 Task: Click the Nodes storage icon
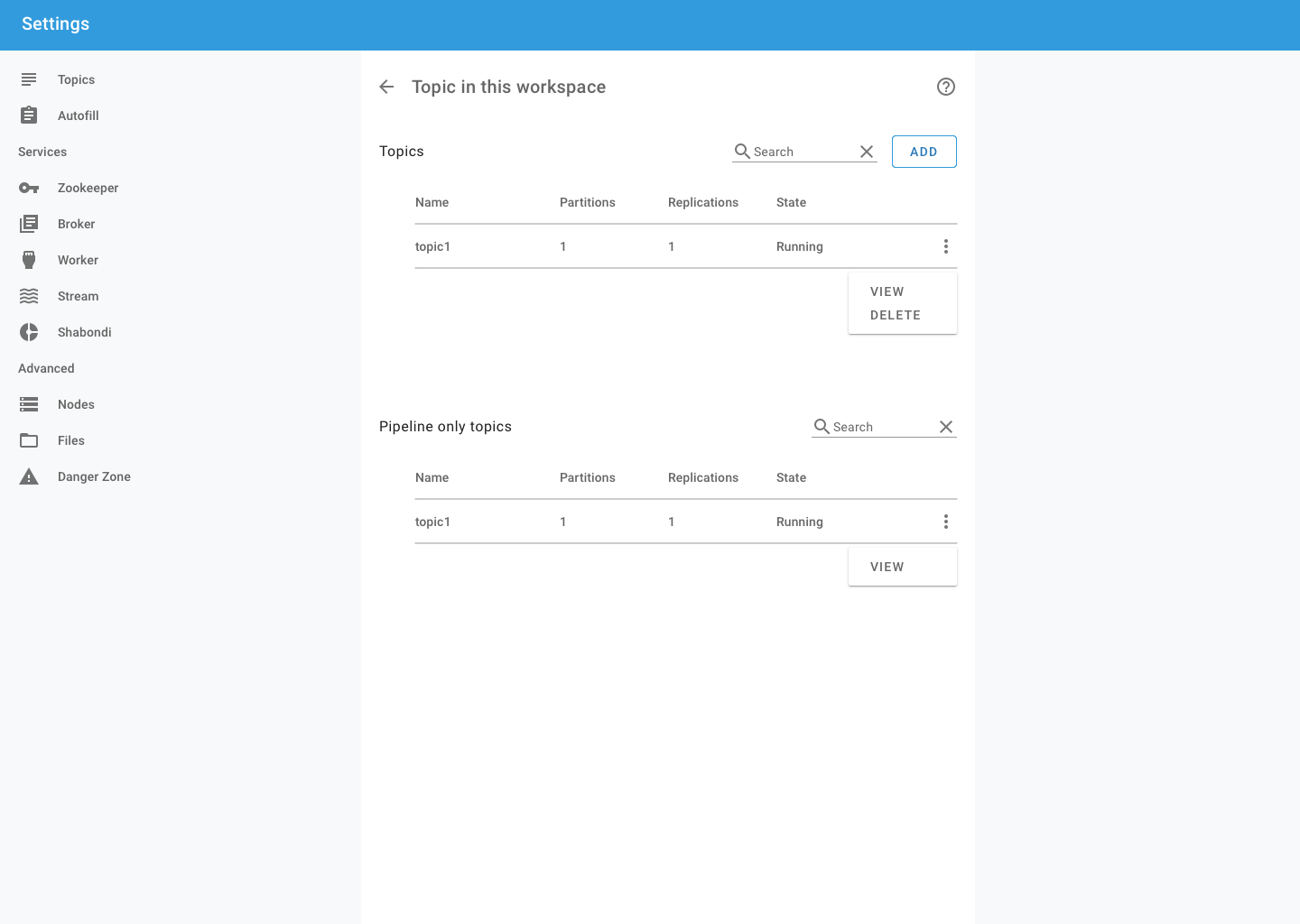29,404
